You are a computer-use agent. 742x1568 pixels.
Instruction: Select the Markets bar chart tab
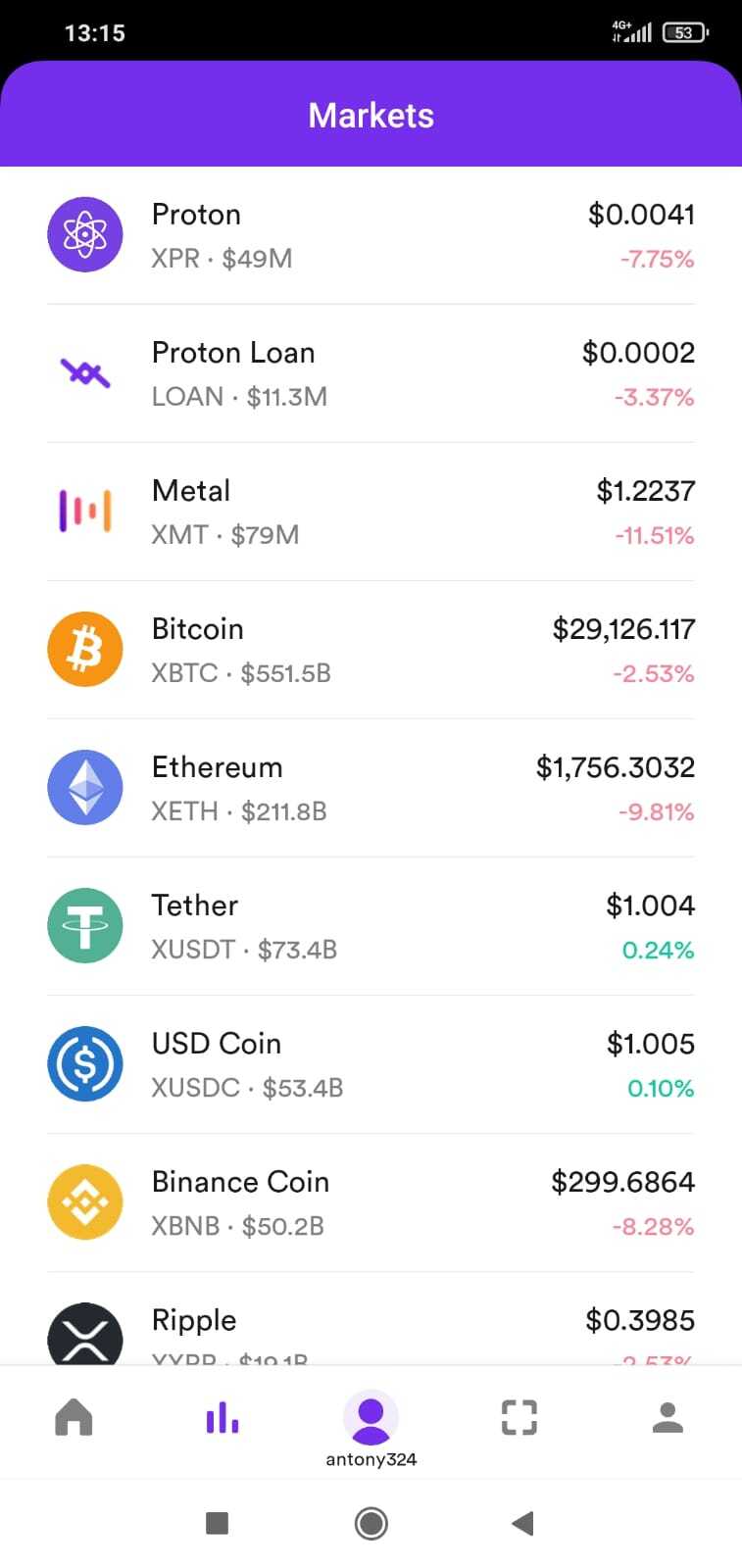tap(223, 1417)
